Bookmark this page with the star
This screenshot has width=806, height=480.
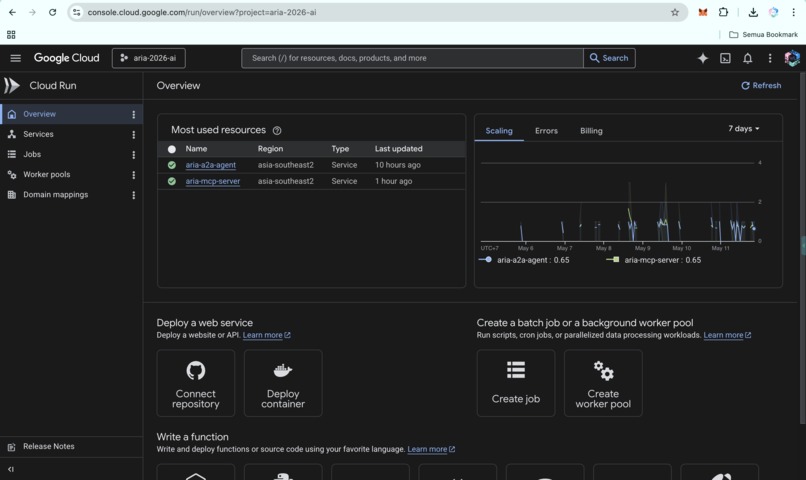coord(675,12)
